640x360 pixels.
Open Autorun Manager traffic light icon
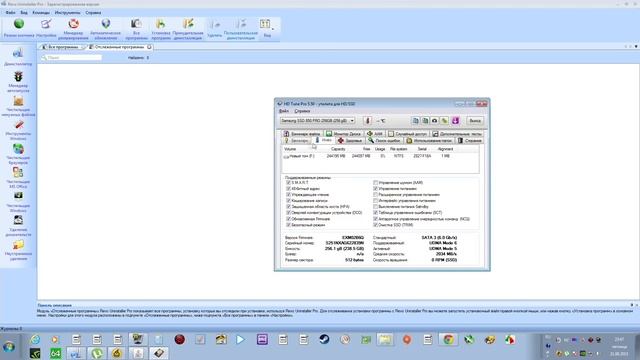click(18, 77)
